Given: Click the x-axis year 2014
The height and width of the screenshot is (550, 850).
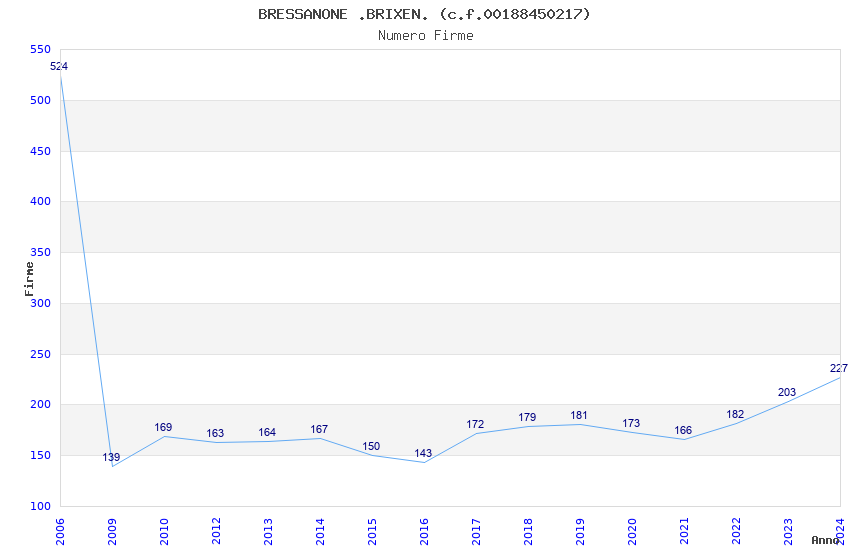Looking at the screenshot, I should click(320, 532).
